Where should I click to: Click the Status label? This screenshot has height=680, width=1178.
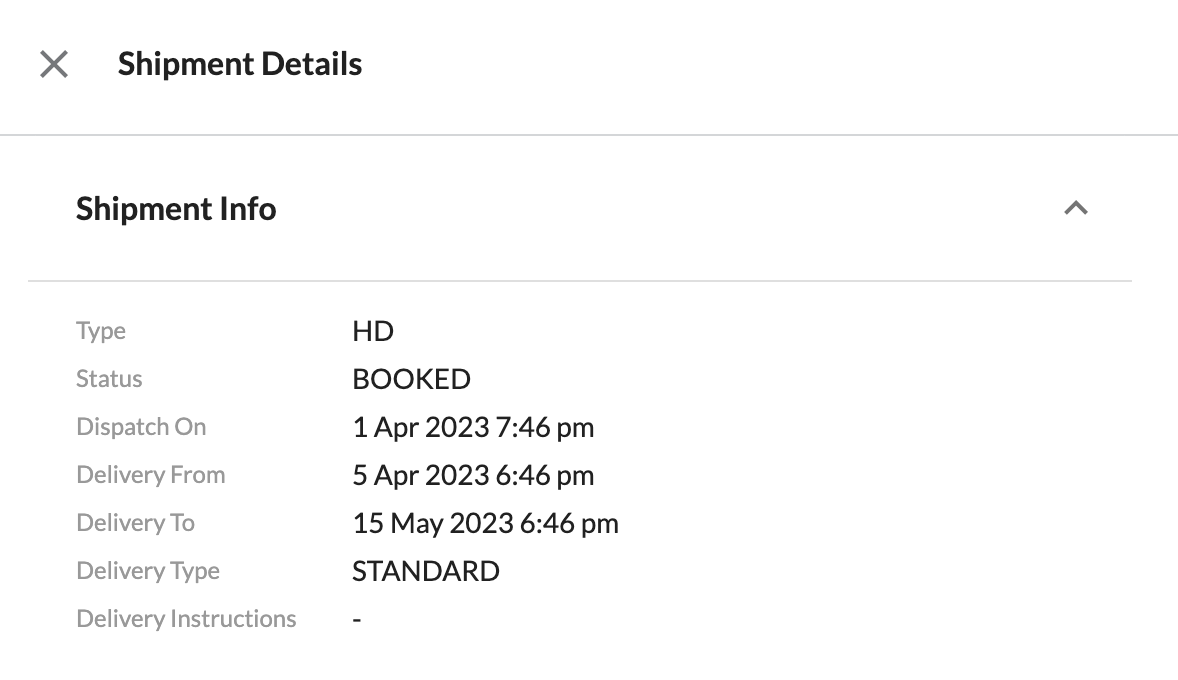click(x=109, y=379)
